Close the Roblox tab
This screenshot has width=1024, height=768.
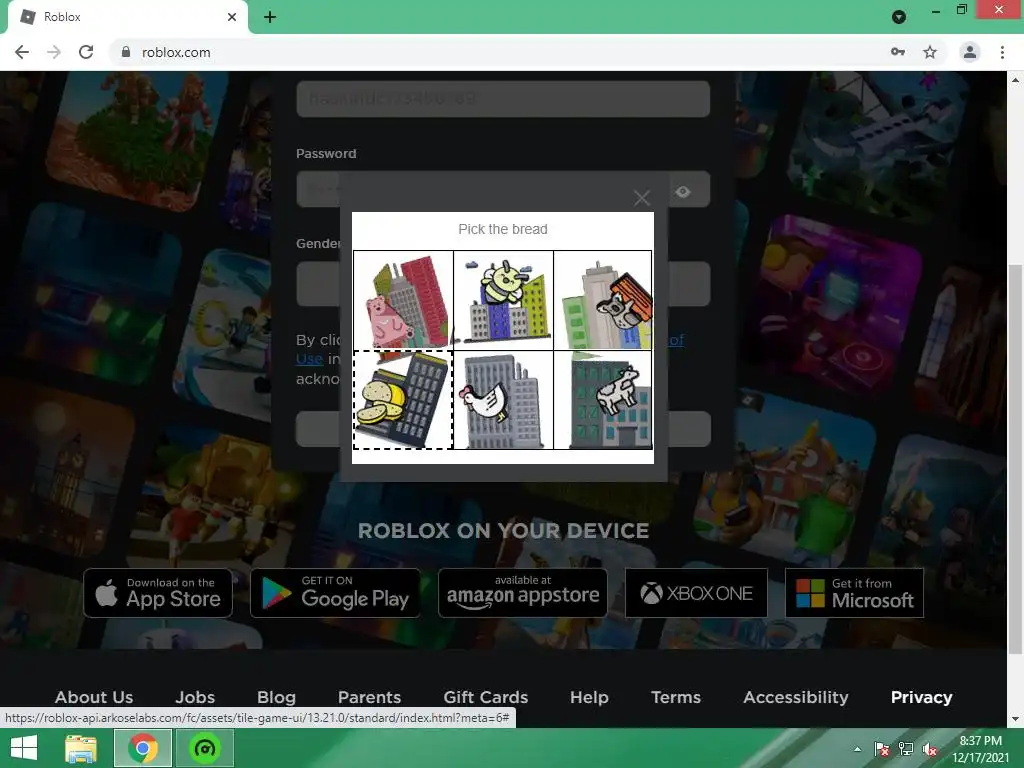[x=232, y=17]
